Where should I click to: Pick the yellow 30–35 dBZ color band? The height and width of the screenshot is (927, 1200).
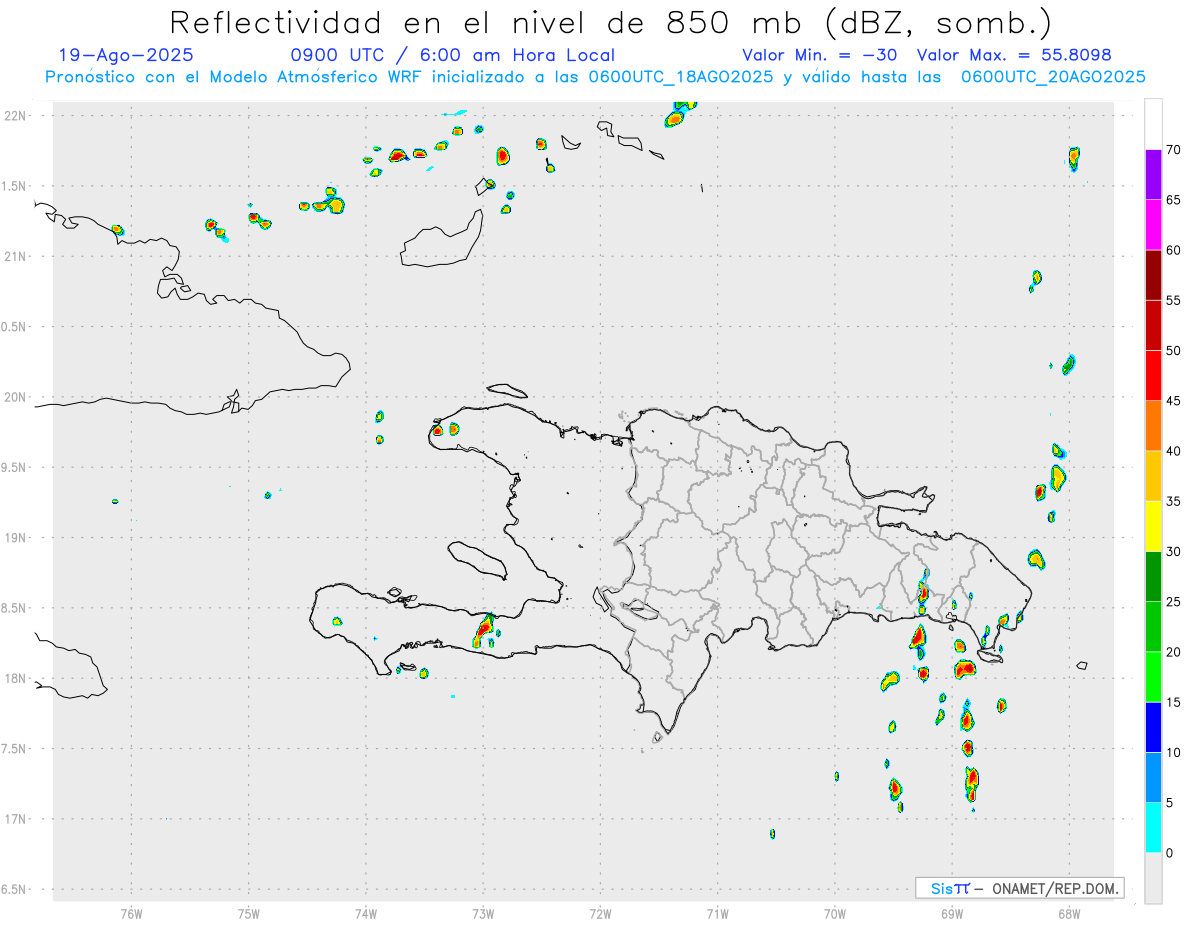click(x=1153, y=526)
